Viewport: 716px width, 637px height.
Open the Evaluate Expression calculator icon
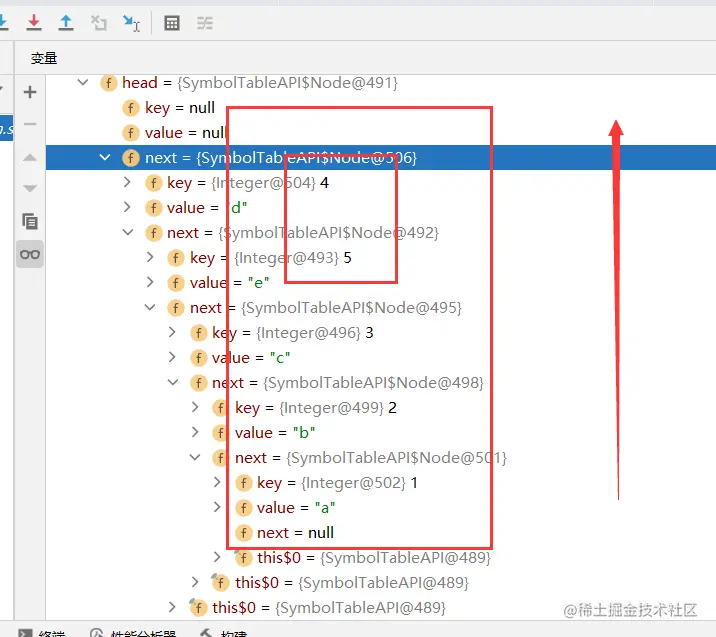(172, 23)
